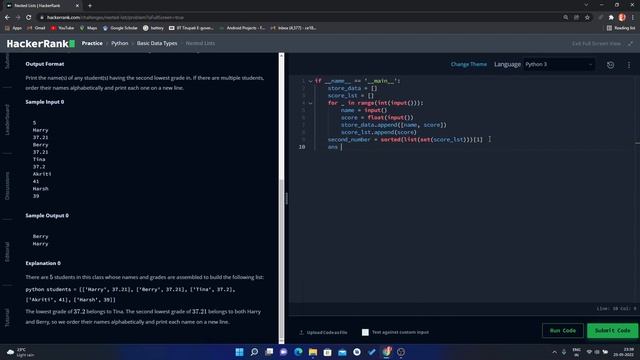This screenshot has width=640, height=360.
Task: Open the editor three-dot options menu
Action: tap(629, 65)
